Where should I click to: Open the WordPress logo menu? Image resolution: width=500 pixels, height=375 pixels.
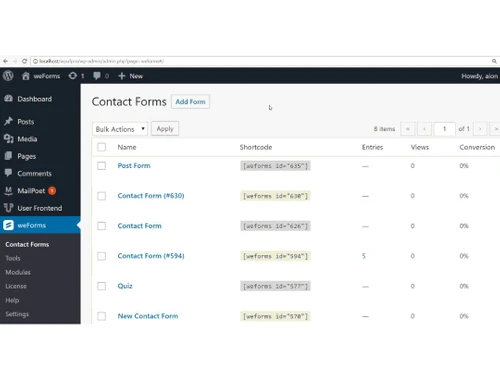pos(8,76)
